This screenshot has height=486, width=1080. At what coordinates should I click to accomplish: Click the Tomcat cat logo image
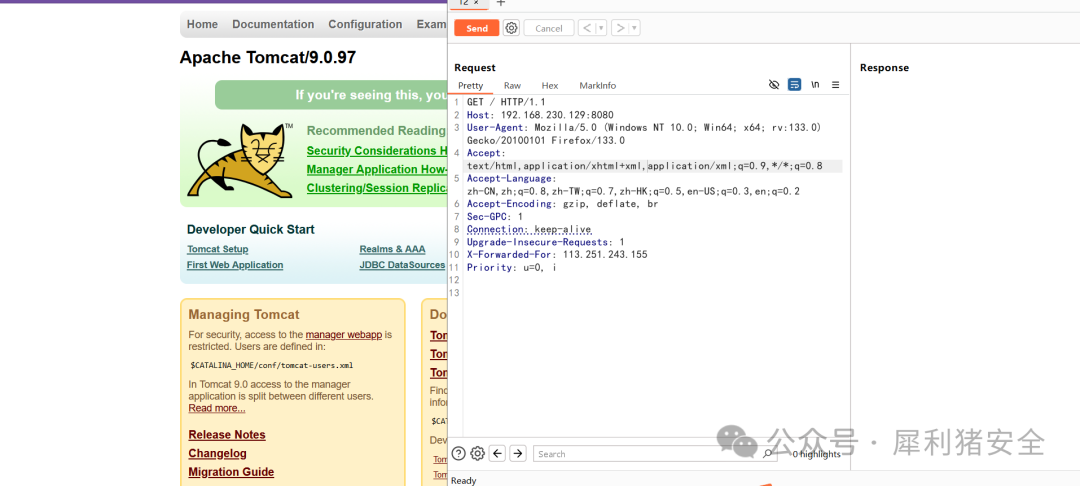(240, 161)
